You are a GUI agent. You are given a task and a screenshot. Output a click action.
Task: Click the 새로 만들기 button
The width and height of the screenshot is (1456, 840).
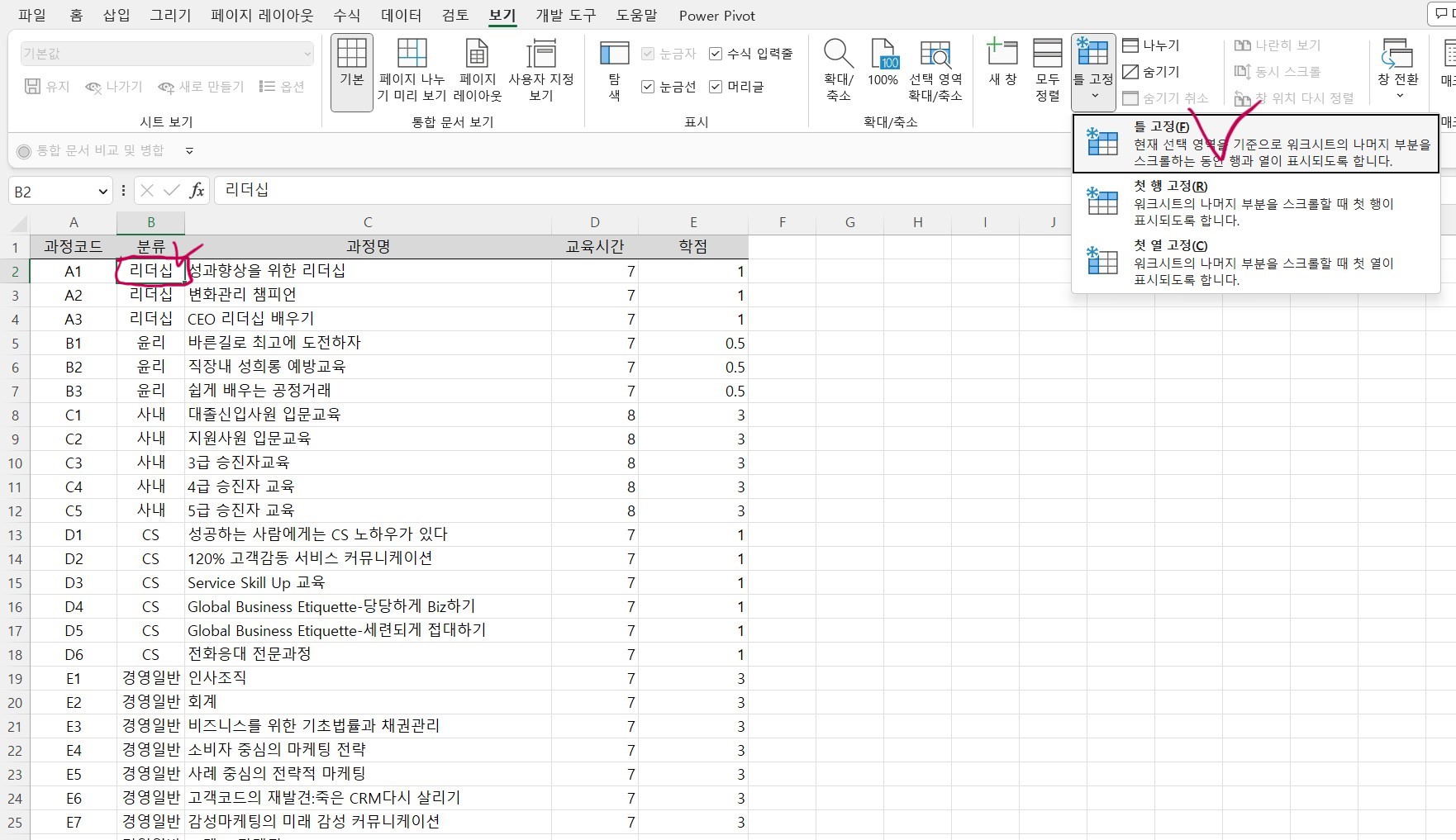[199, 87]
